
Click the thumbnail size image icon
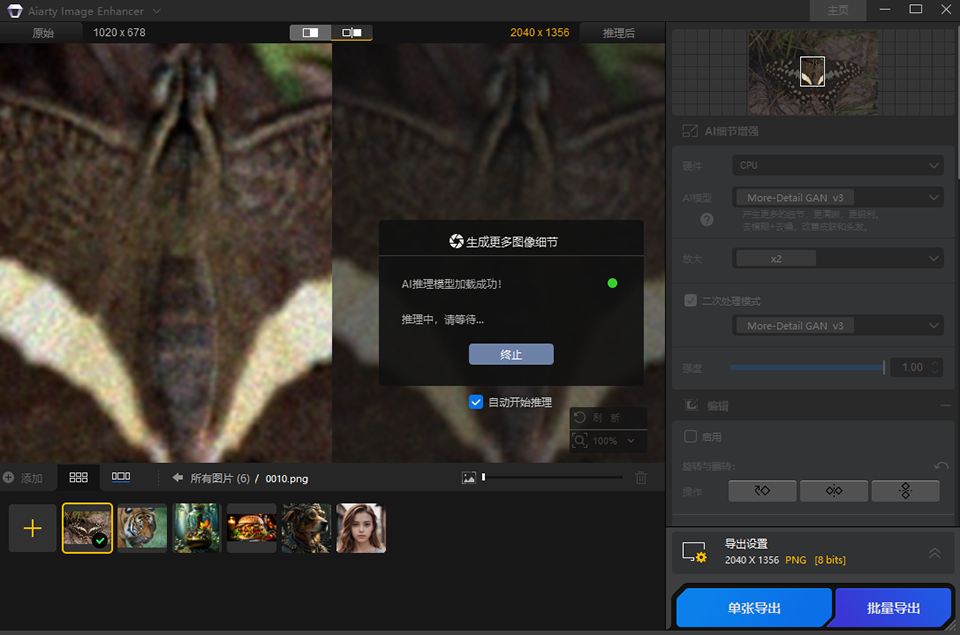point(468,478)
